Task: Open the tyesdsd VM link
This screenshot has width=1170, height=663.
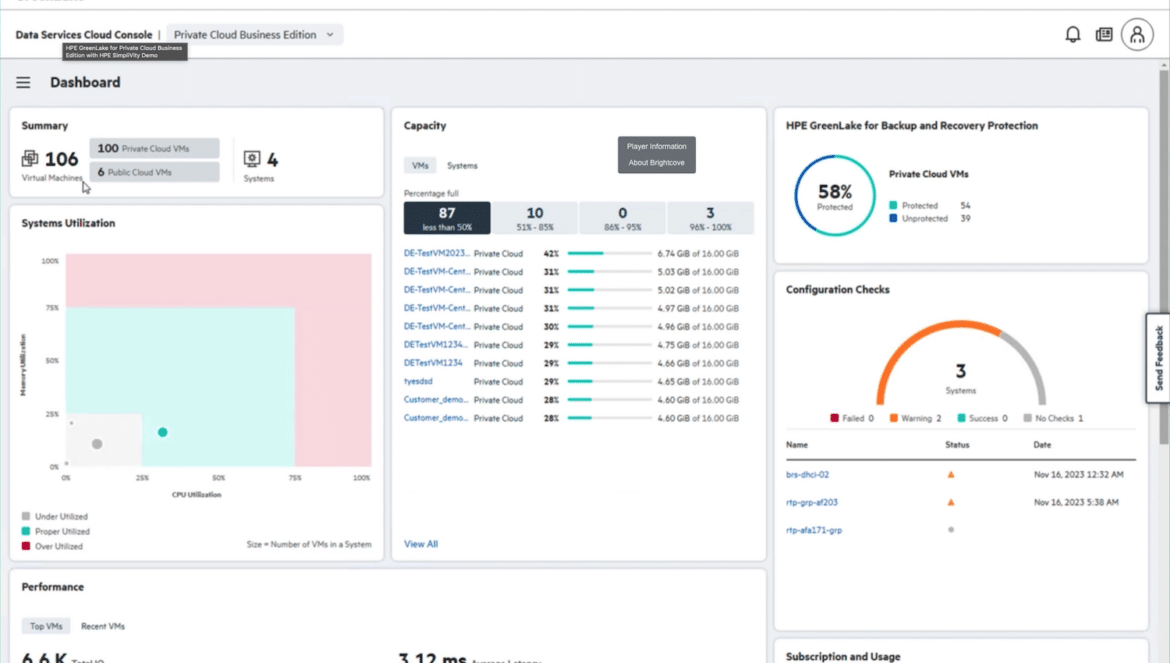Action: 418,381
